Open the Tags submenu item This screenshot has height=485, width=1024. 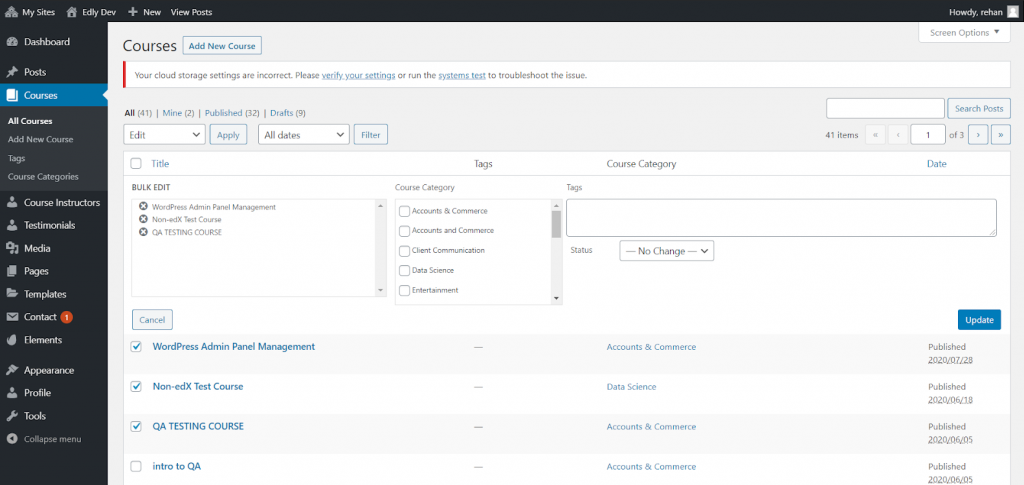click(x=16, y=158)
